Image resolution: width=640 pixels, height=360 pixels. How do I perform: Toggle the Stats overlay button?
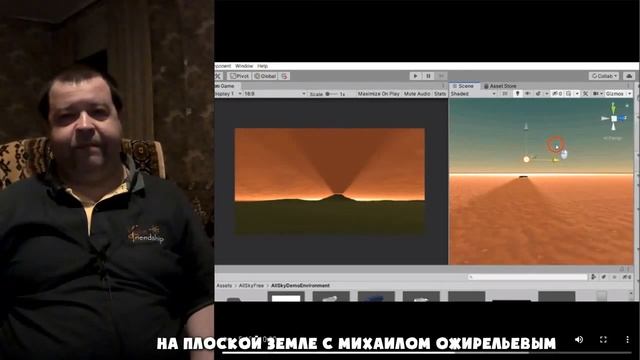click(440, 94)
